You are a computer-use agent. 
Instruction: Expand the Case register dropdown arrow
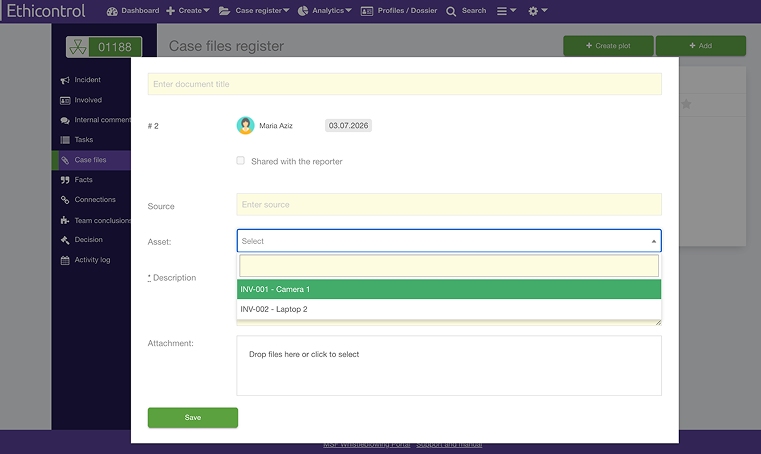(x=286, y=10)
